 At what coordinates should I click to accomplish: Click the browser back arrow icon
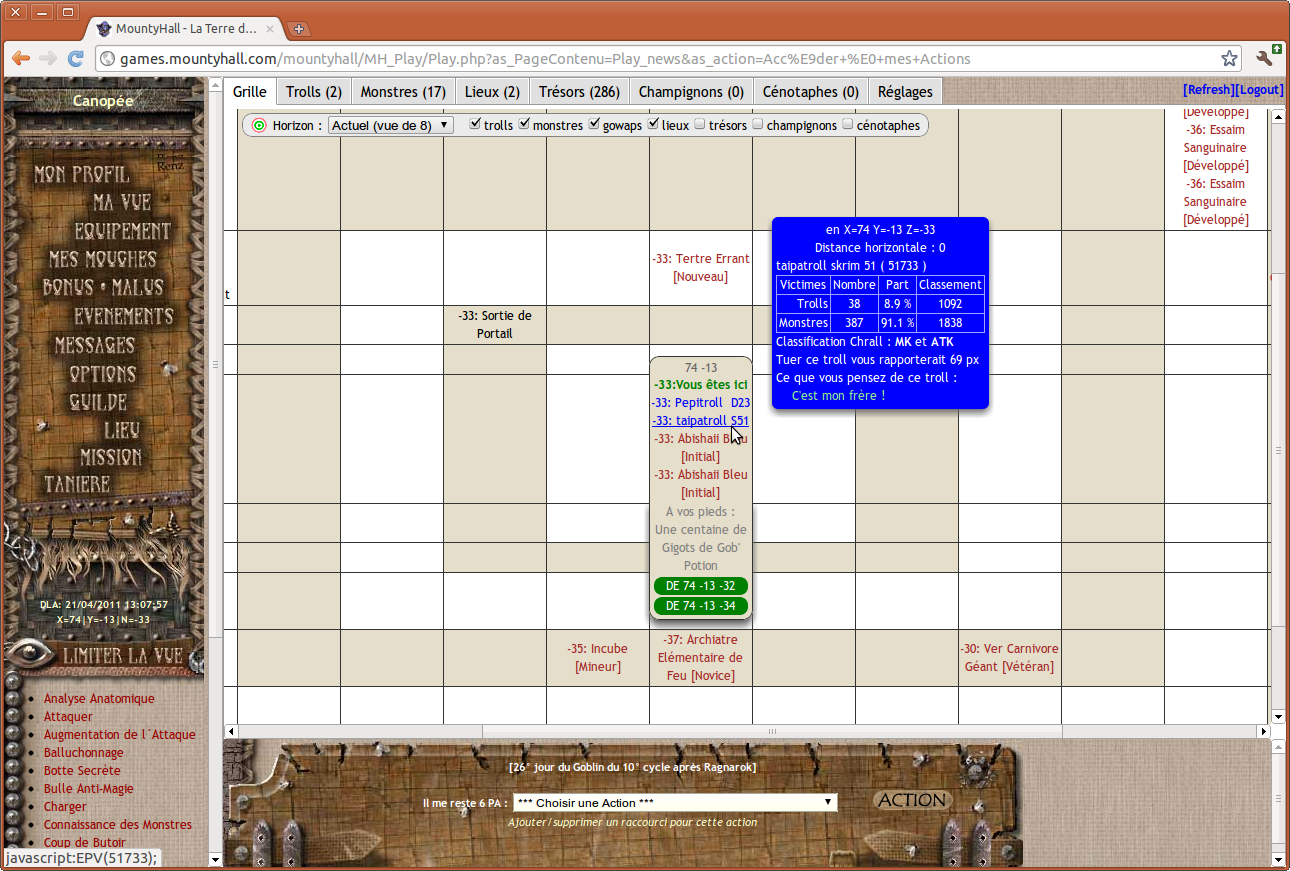pos(20,59)
